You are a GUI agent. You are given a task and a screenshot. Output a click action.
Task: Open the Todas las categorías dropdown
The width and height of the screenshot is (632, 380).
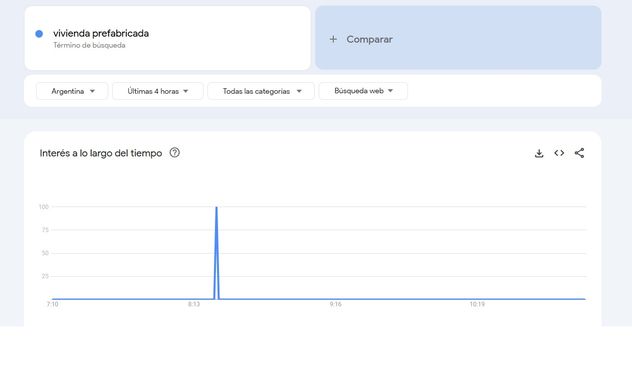[x=261, y=91]
